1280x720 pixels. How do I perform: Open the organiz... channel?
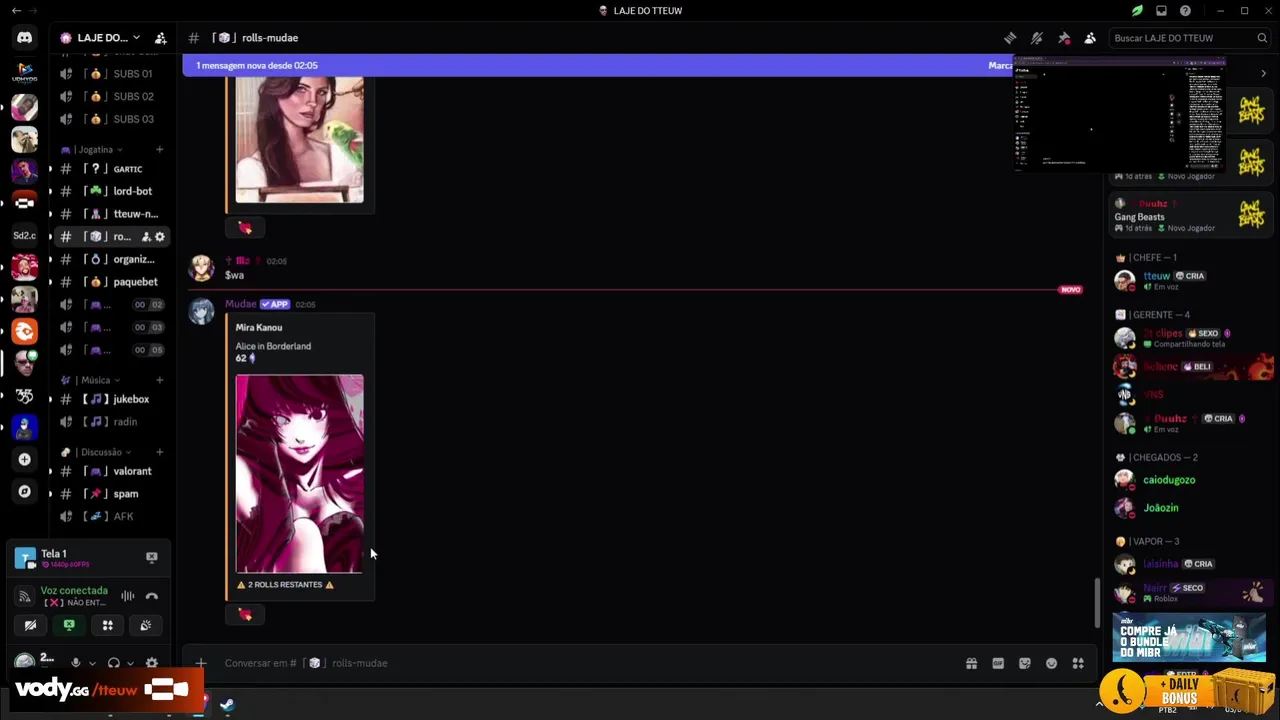pyautogui.click(x=112, y=259)
